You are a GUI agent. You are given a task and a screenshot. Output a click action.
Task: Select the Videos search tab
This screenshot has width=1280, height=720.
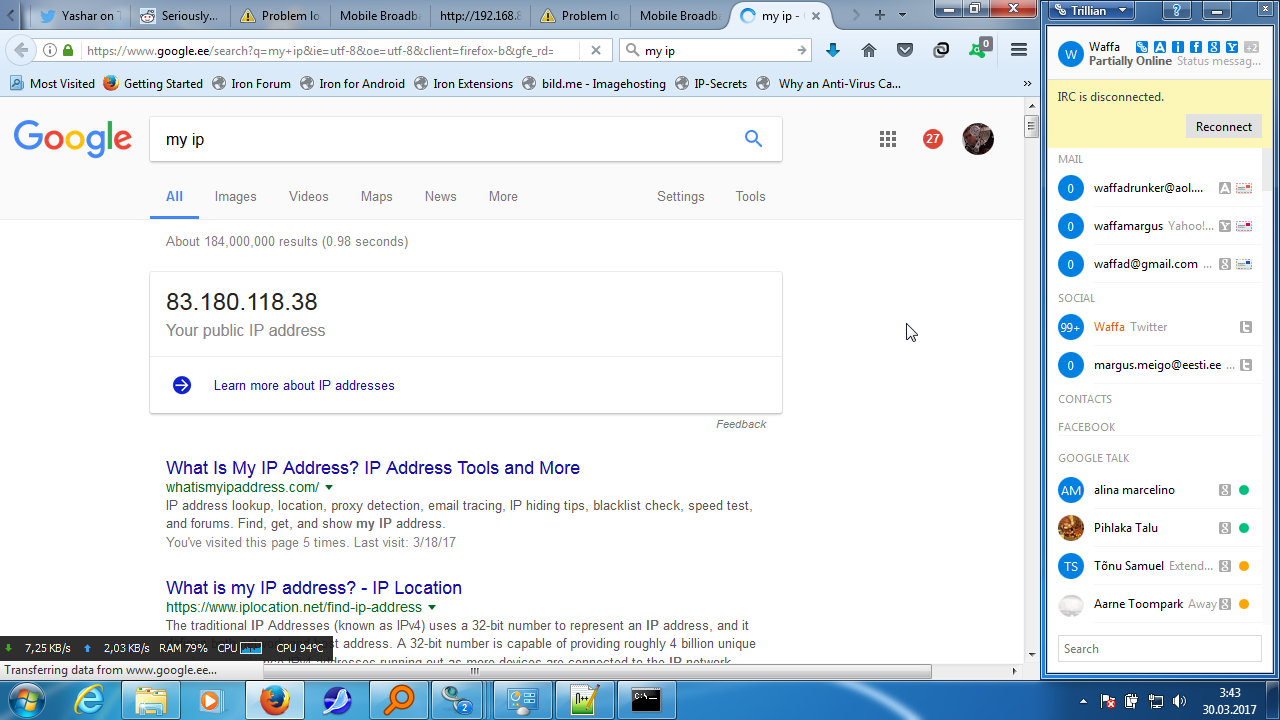309,197
